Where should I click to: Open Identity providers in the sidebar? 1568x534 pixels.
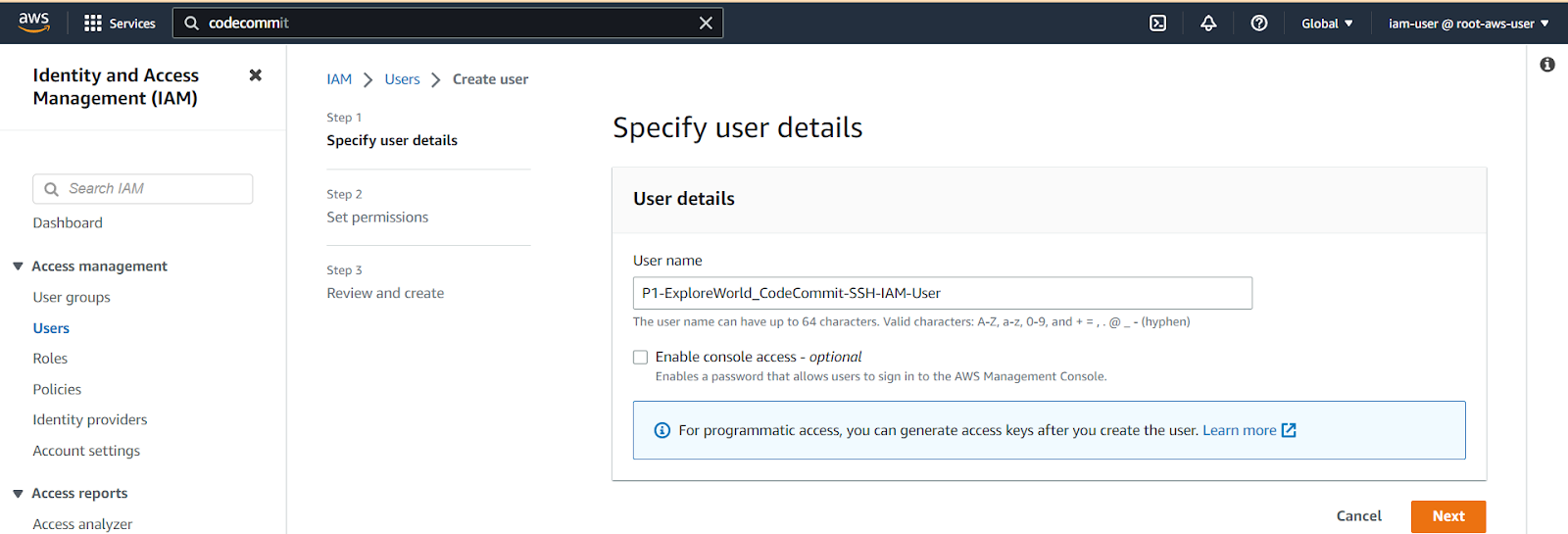click(x=90, y=420)
